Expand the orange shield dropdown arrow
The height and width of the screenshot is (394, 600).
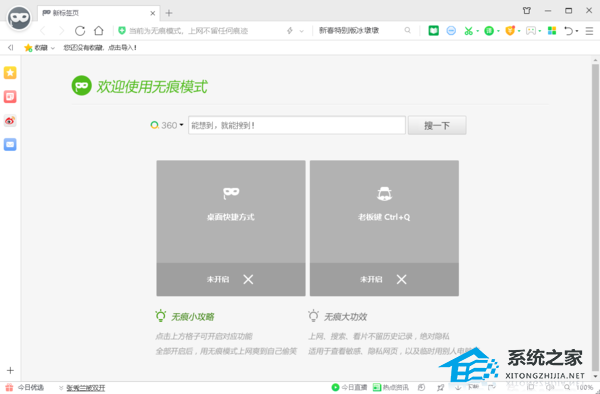[x=519, y=31]
